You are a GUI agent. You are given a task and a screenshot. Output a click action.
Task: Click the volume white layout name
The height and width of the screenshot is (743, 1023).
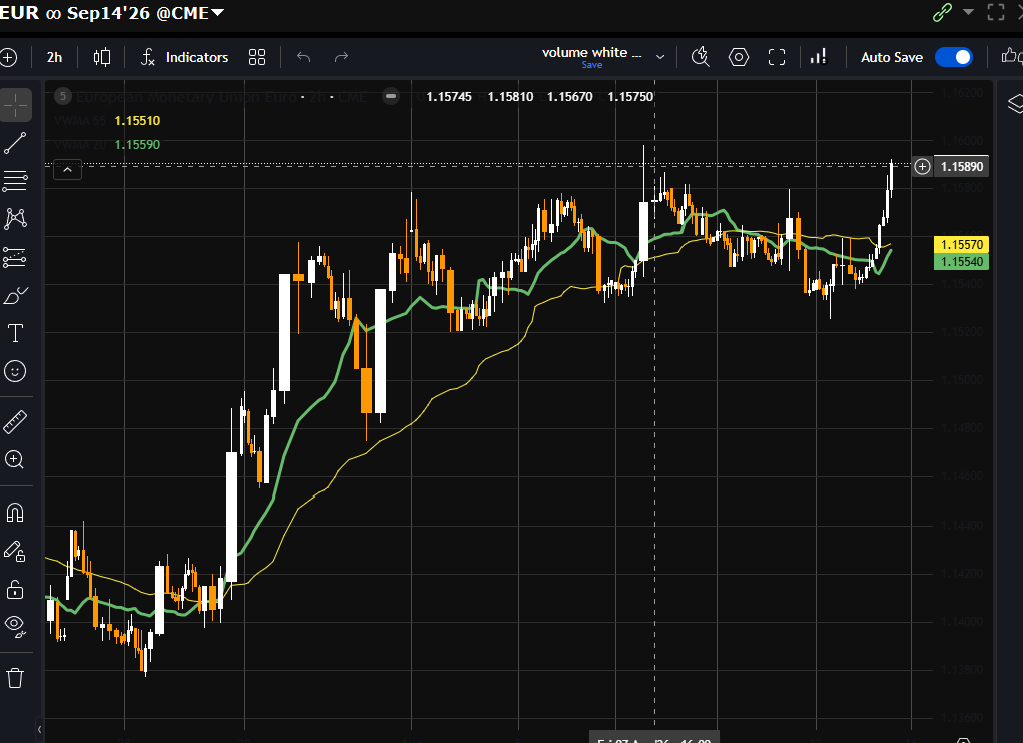(x=591, y=53)
